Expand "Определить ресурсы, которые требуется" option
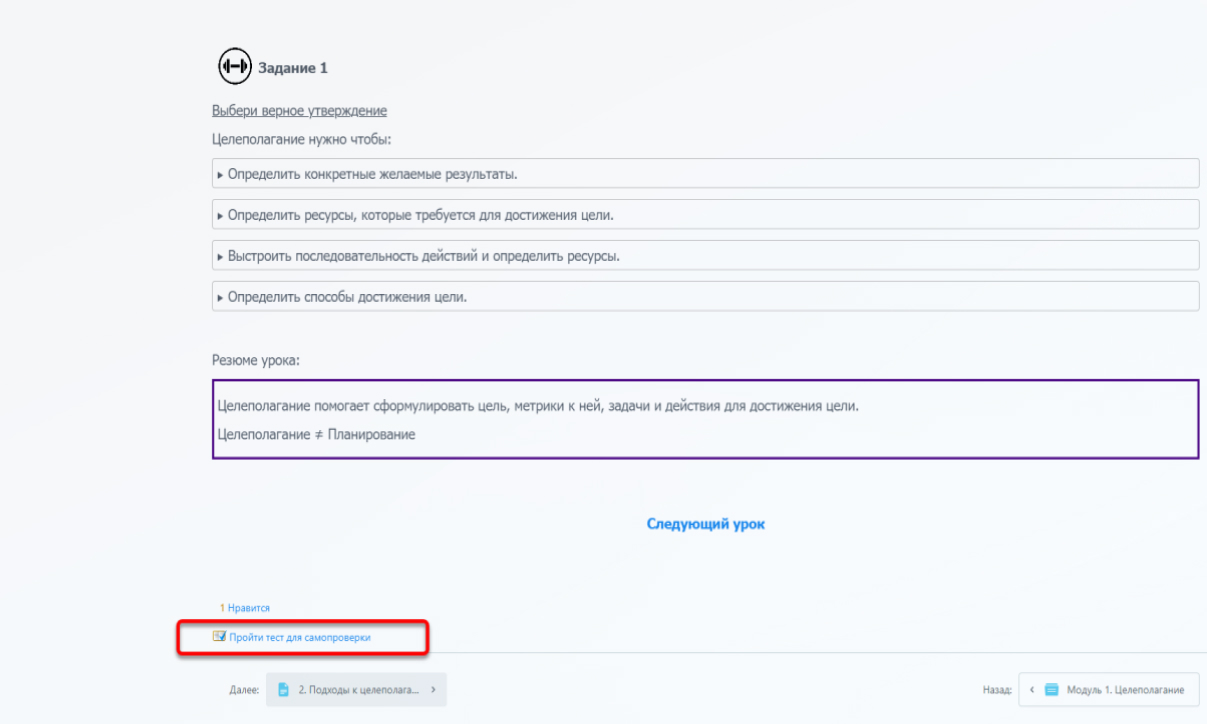 pyautogui.click(x=420, y=215)
